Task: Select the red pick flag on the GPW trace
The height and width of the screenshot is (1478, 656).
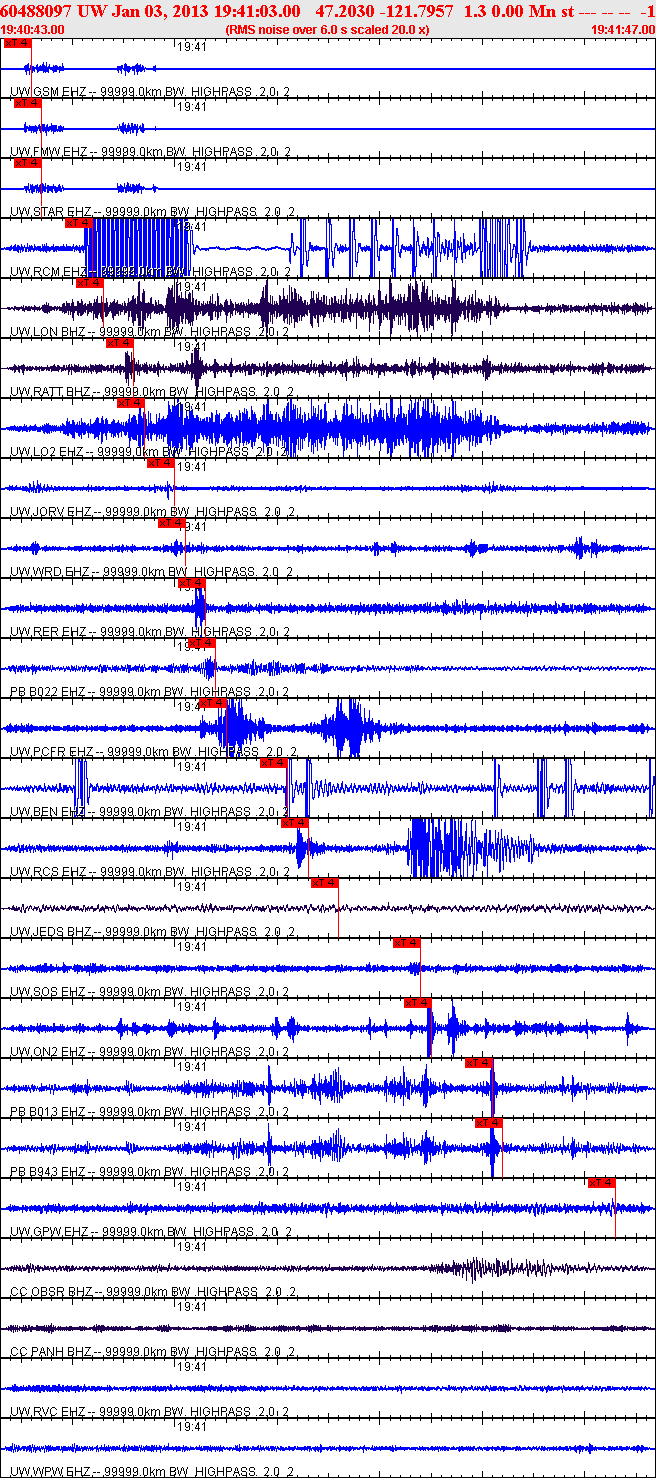Action: click(x=601, y=1182)
